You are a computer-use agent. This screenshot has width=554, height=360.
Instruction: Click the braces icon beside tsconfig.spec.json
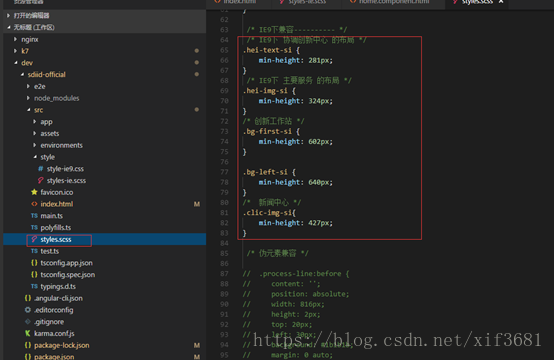click(x=34, y=275)
